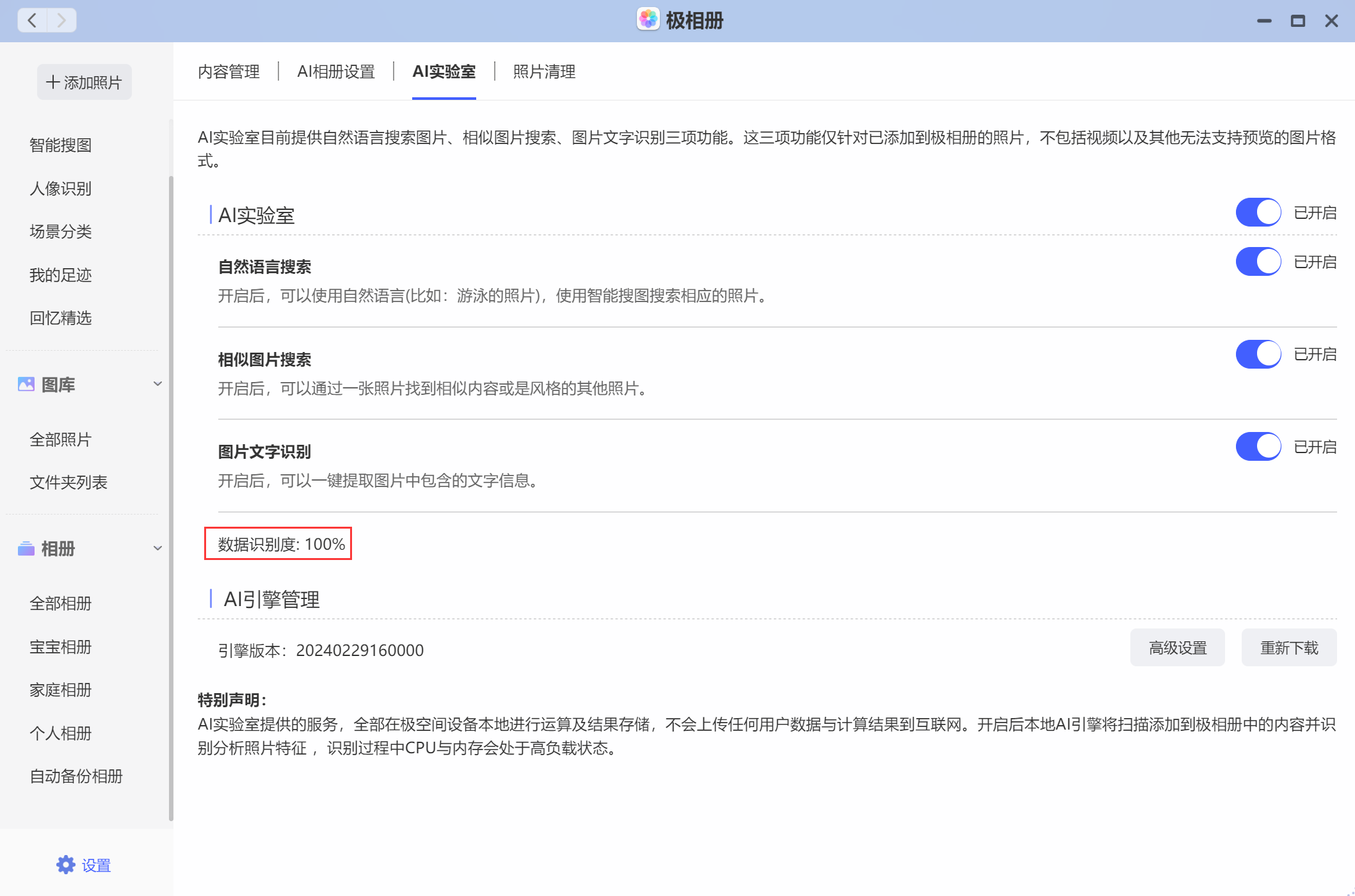Viewport: 1355px width, 896px height.
Task: Maximize the 极相册 window
Action: pos(1297,21)
